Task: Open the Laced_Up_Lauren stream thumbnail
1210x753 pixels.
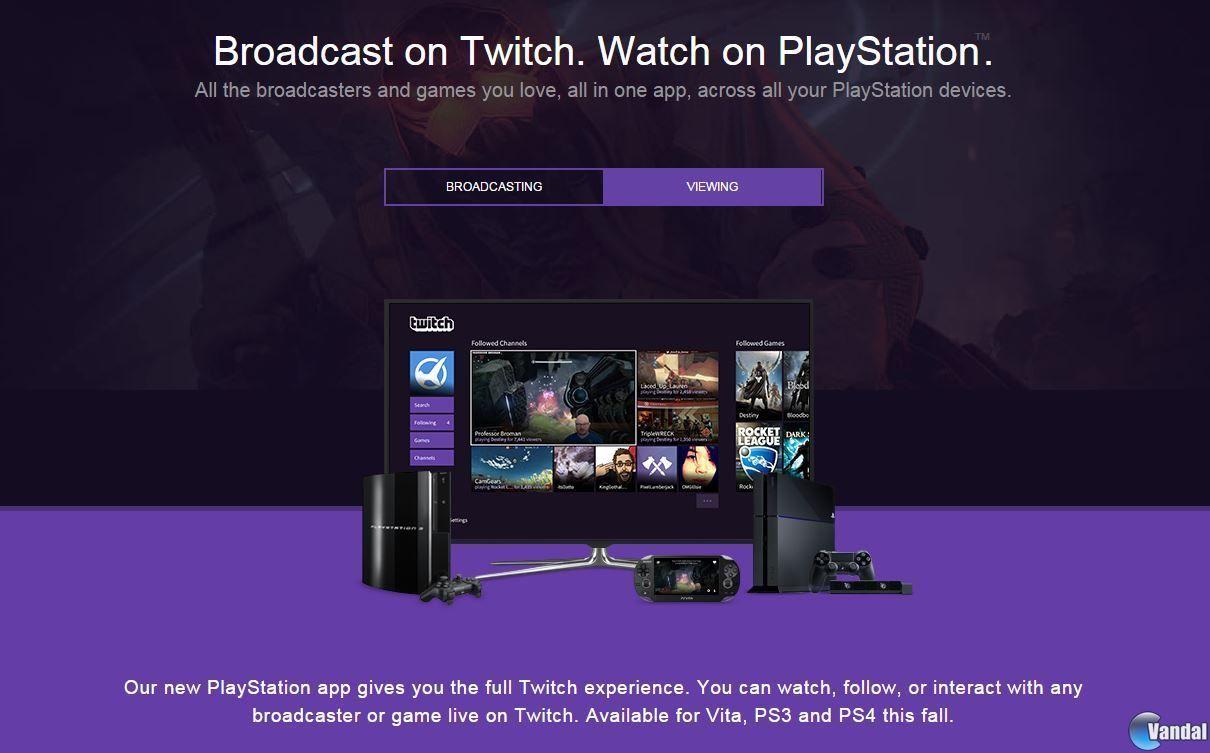Action: pos(678,373)
